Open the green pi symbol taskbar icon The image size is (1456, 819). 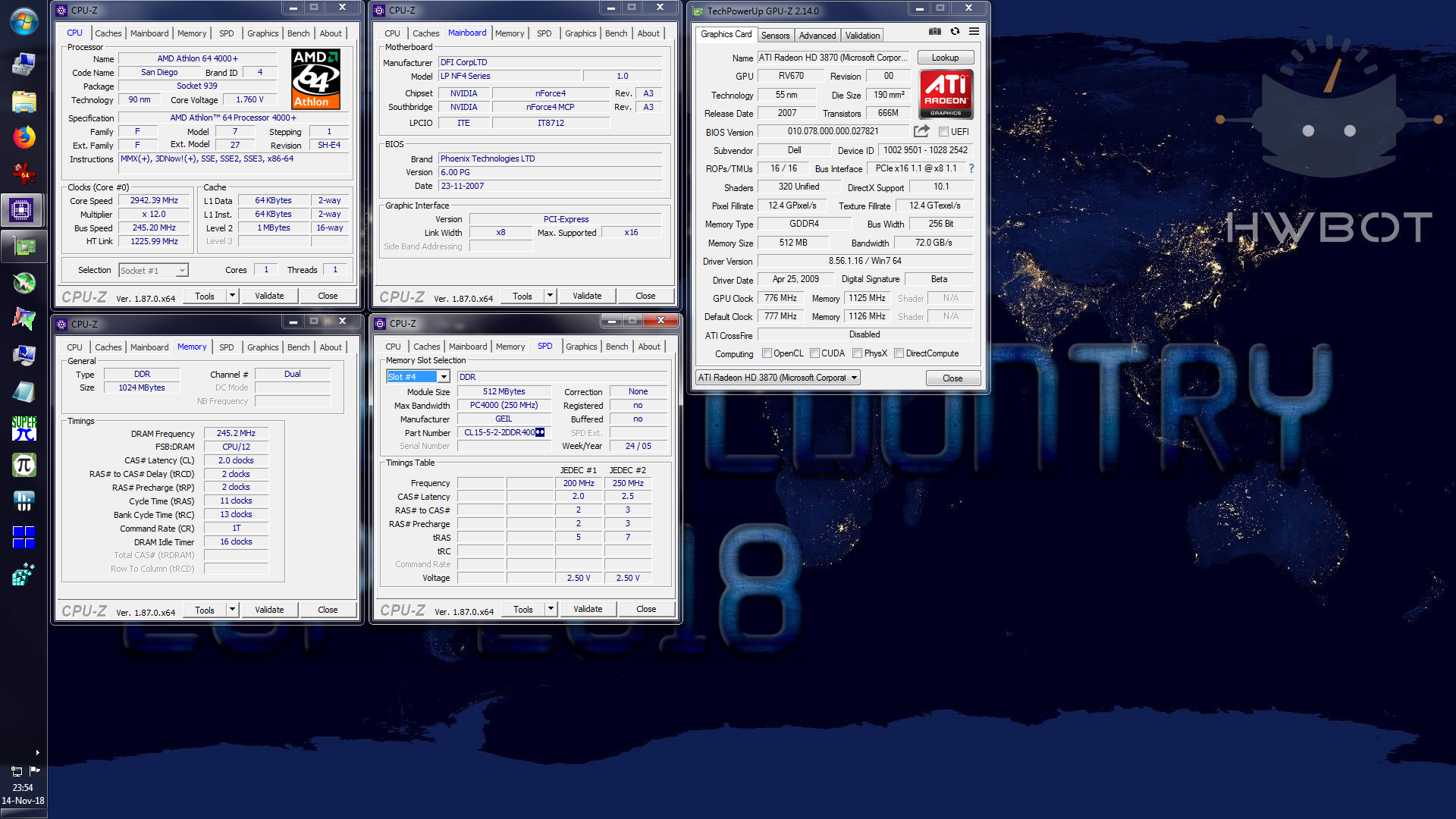click(24, 465)
